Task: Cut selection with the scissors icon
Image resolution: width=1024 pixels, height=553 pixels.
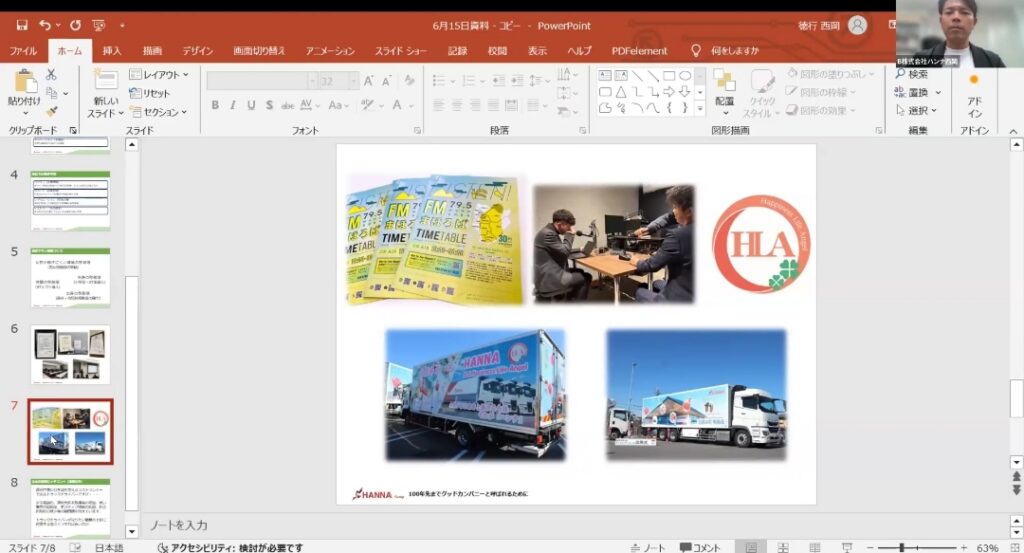Action: pos(51,75)
